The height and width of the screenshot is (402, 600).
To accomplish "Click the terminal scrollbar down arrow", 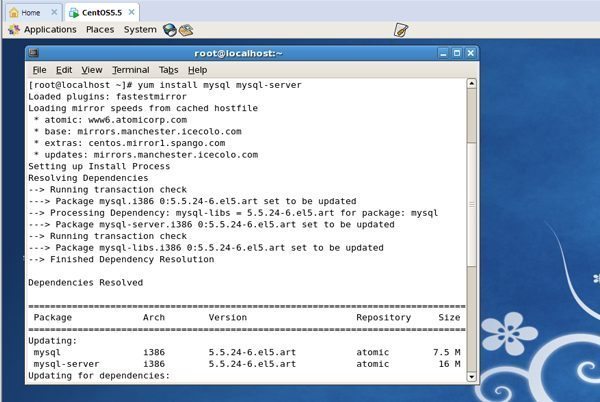I will (471, 377).
